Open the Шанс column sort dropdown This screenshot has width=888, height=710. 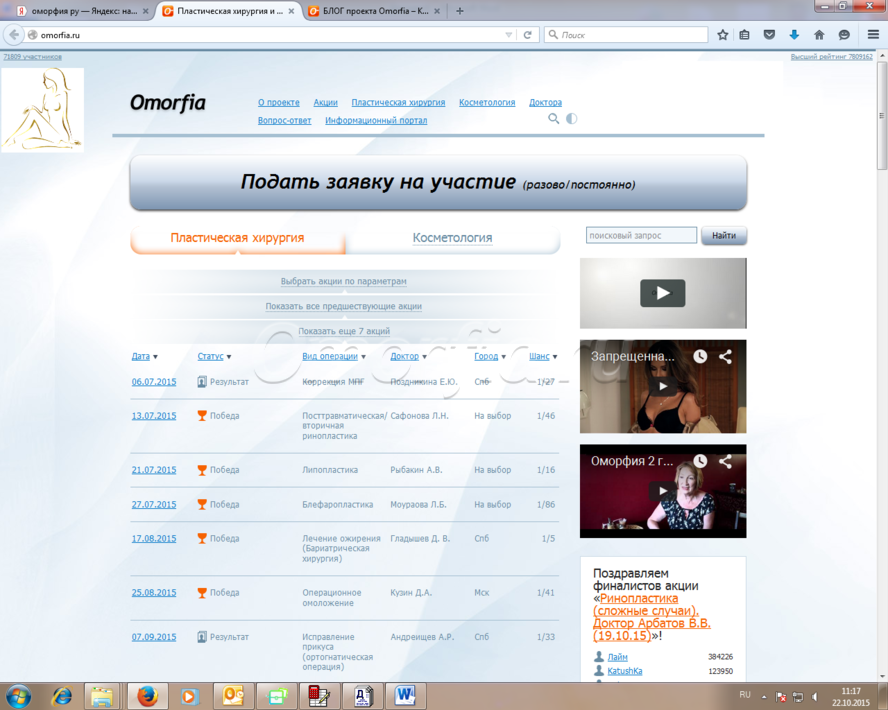555,357
